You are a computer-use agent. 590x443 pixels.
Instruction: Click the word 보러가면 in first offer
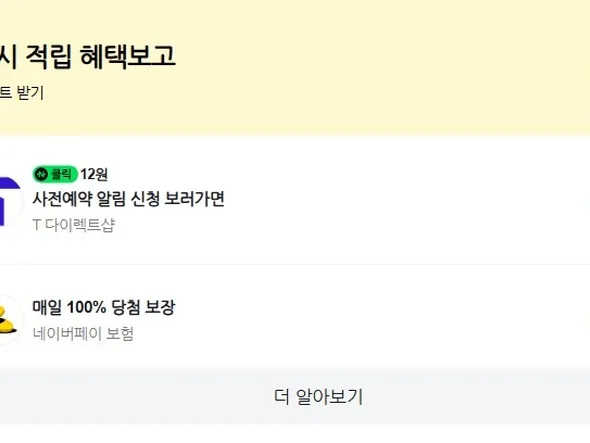tap(195, 199)
